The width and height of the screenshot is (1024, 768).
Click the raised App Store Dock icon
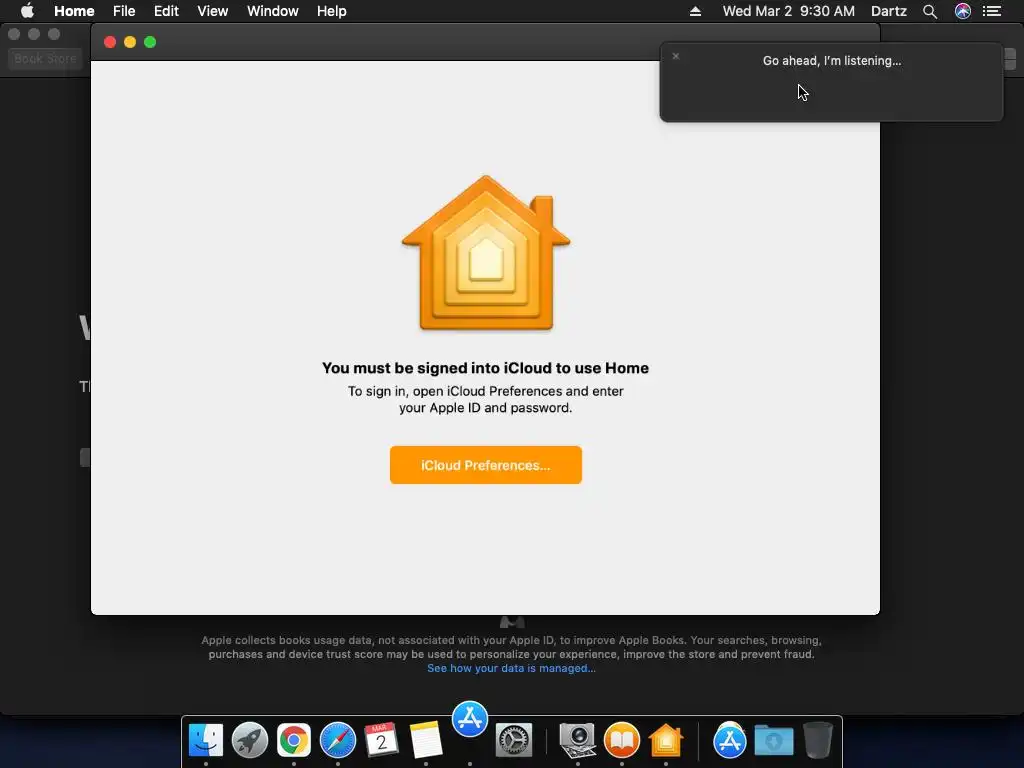[x=470, y=719]
